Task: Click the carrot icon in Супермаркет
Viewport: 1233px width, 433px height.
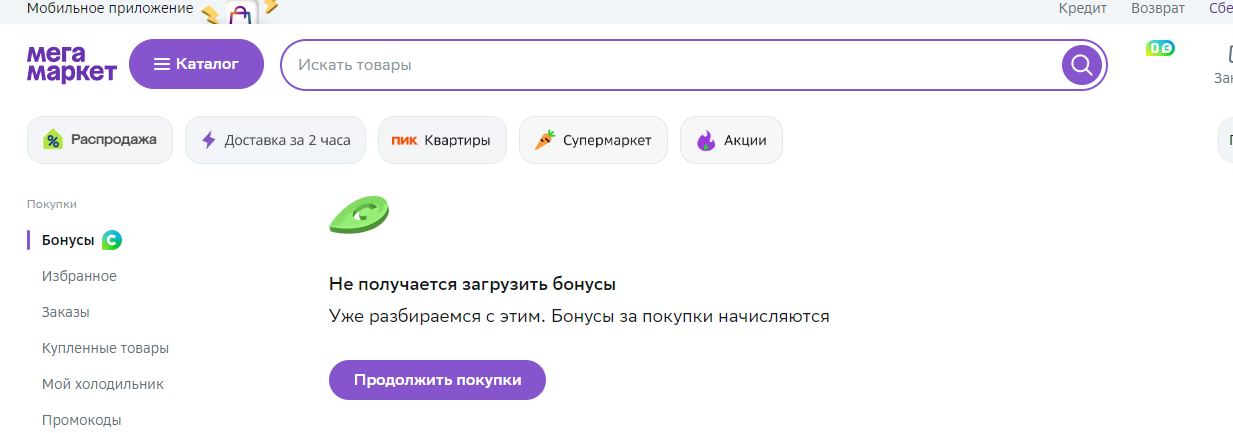Action: pos(545,140)
